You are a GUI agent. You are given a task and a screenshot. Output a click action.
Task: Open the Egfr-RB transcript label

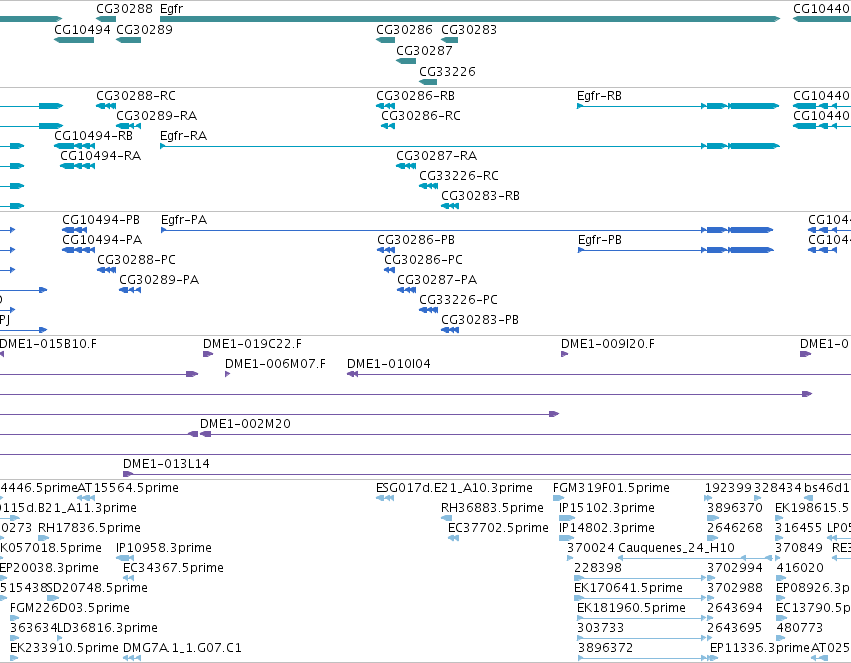pyautogui.click(x=599, y=95)
